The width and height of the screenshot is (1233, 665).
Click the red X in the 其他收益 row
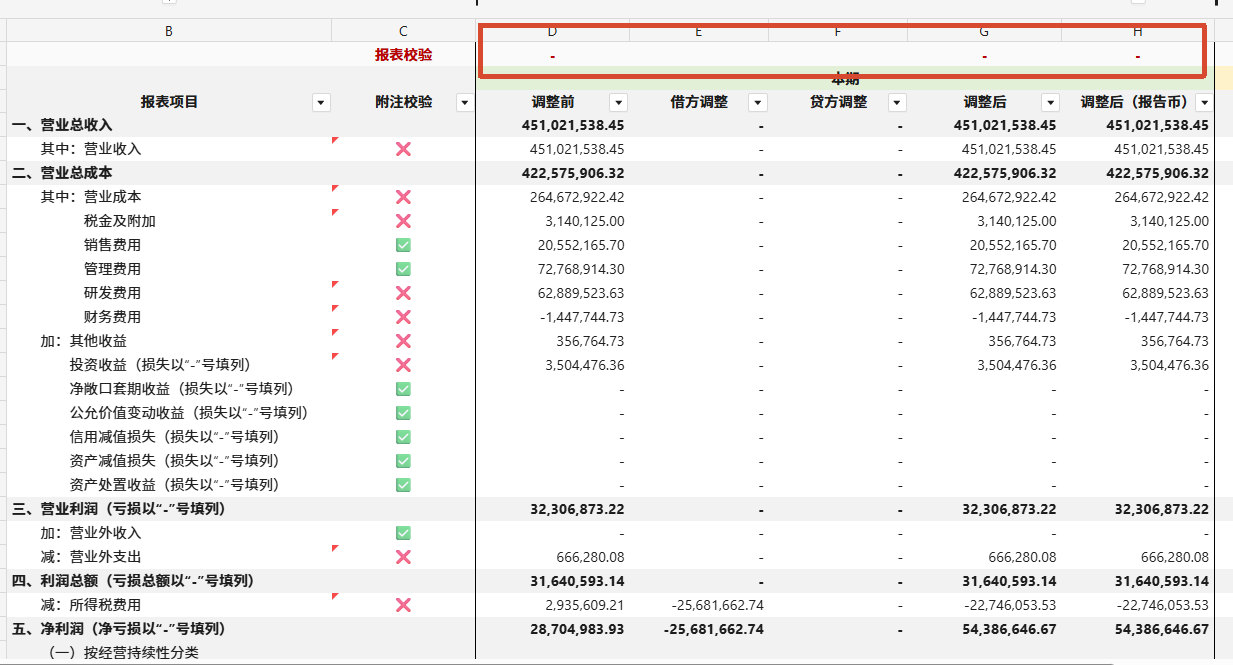pyautogui.click(x=403, y=341)
